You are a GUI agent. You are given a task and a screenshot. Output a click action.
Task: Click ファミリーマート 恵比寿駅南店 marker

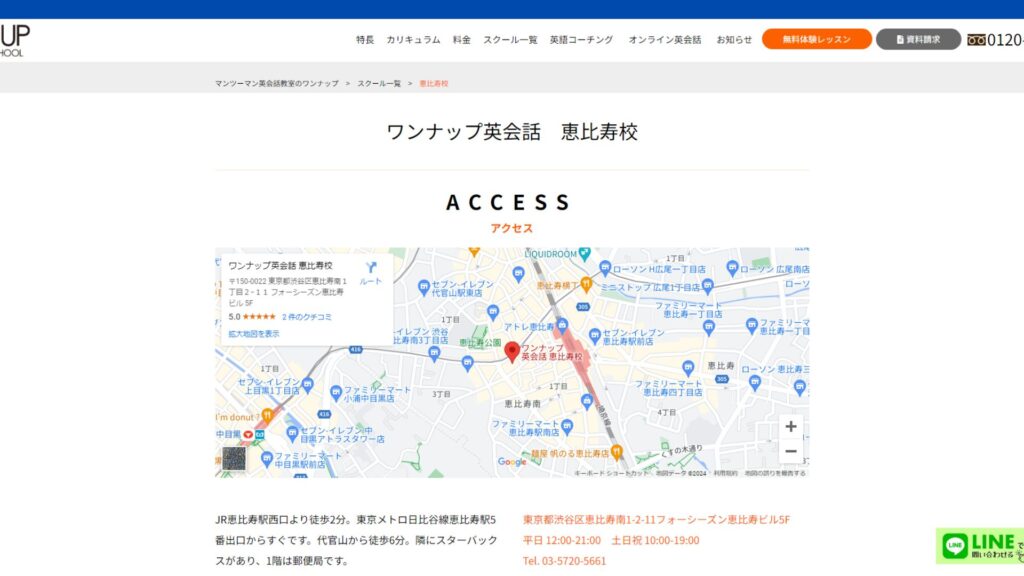click(567, 426)
